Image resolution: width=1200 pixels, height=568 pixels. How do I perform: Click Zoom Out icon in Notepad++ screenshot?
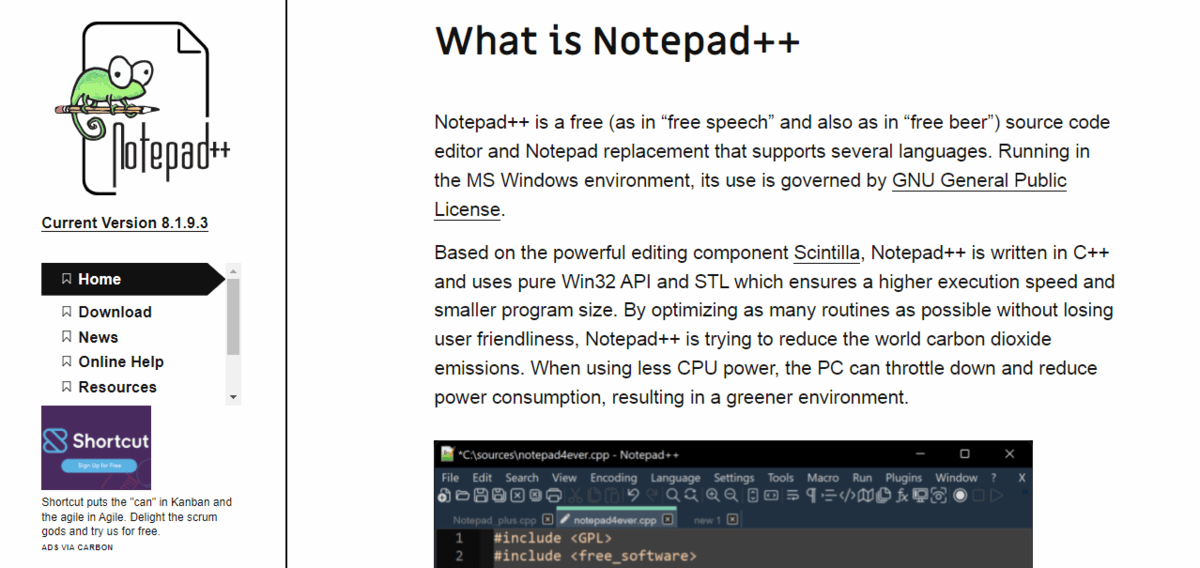(730, 495)
